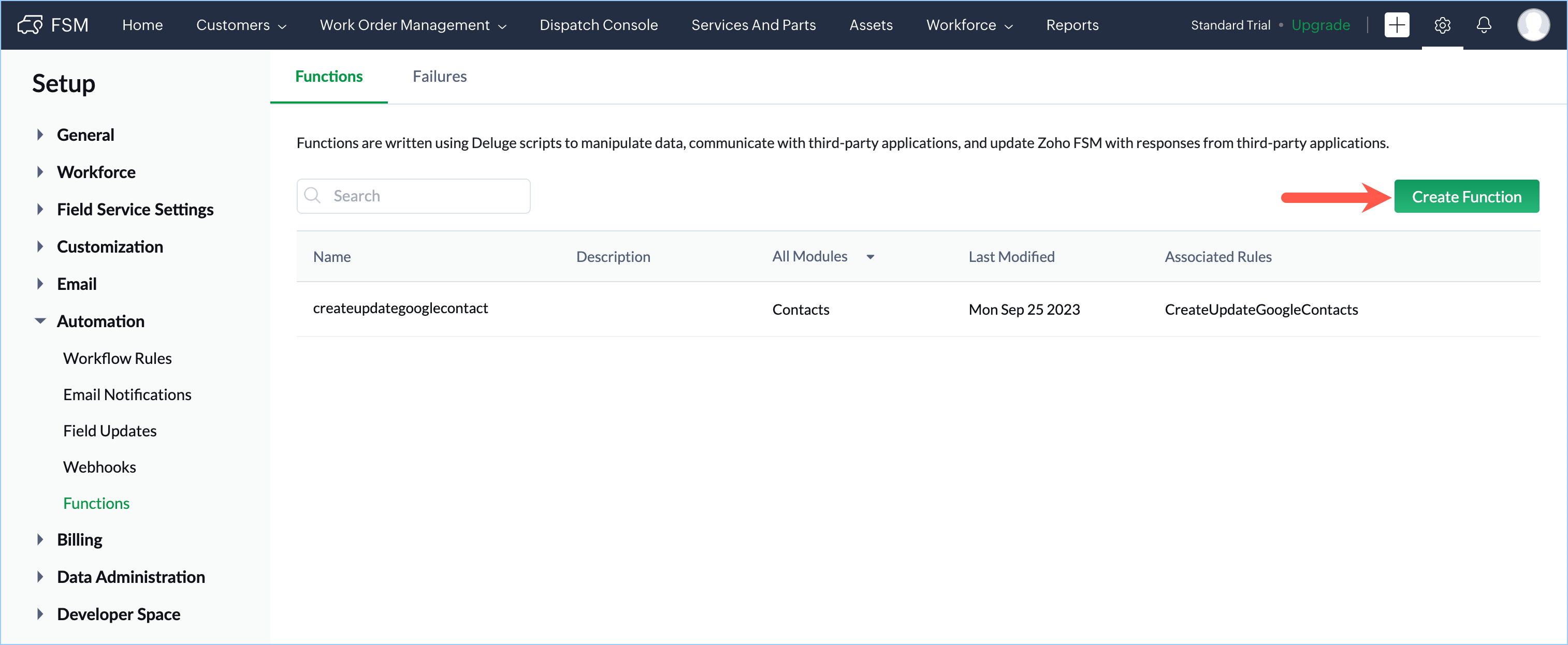1568x645 pixels.
Task: Click the Standard Trial label
Action: [x=1230, y=25]
